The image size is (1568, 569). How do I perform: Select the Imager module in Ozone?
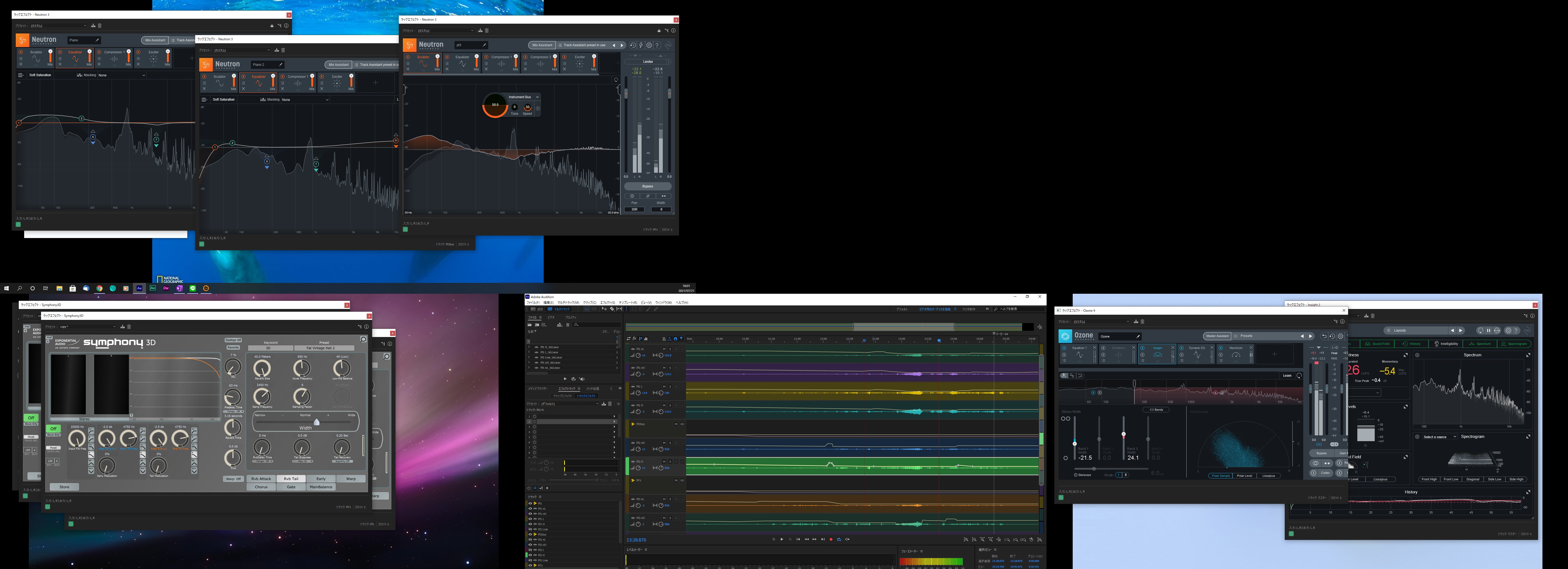(1157, 354)
